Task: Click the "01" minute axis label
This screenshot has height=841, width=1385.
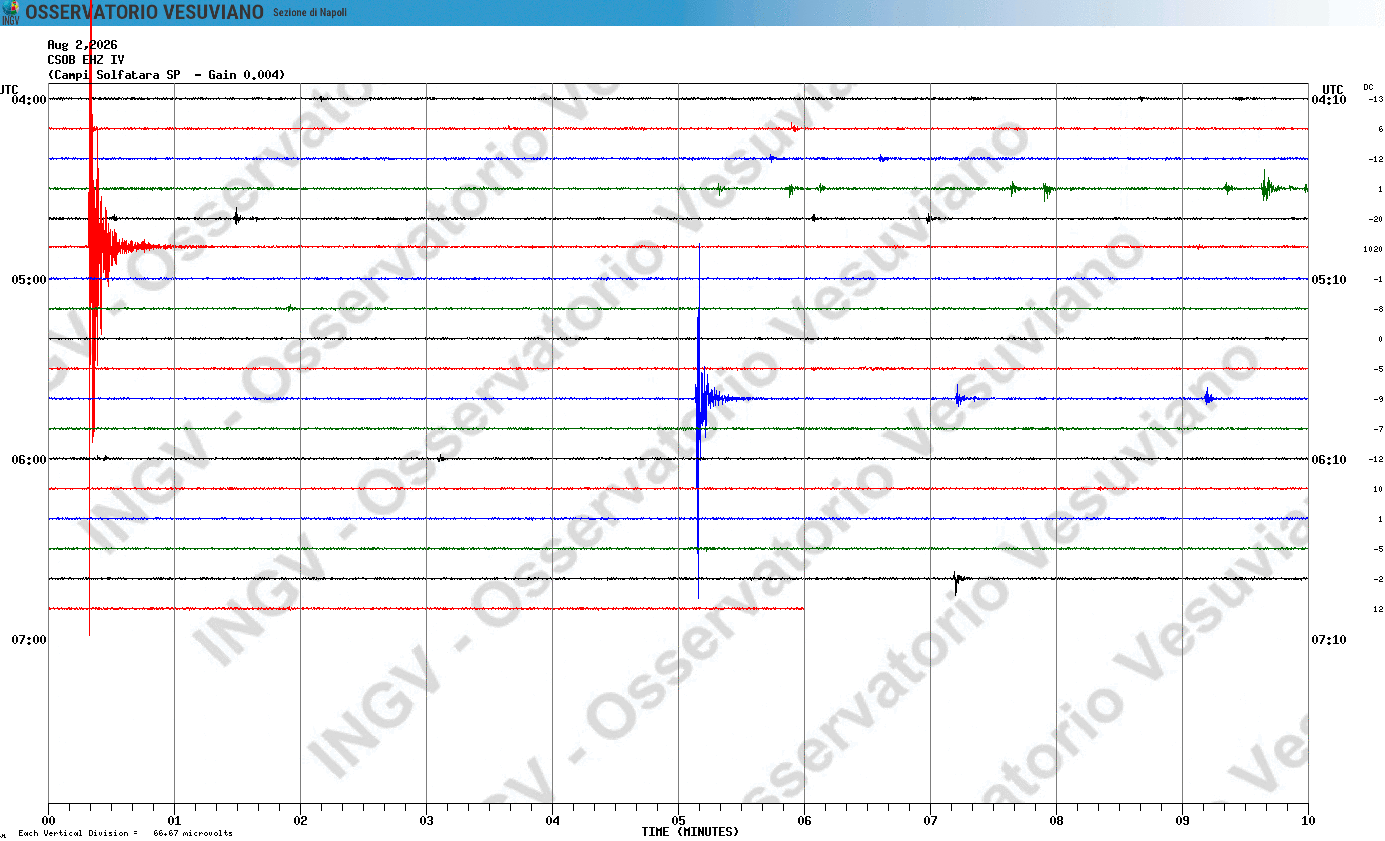Action: [174, 820]
